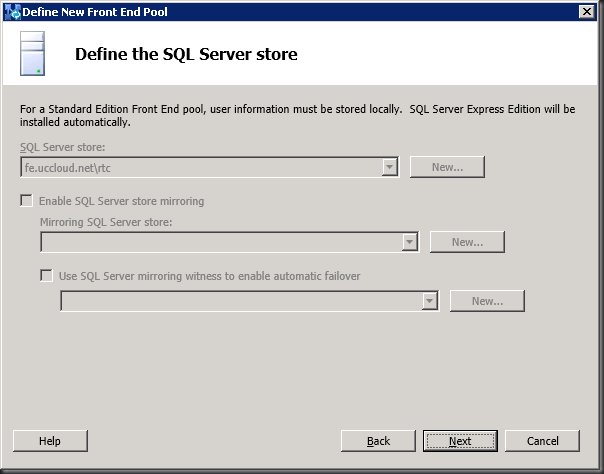
Task: Click New button beside mirroring witness combo
Action: (487, 301)
